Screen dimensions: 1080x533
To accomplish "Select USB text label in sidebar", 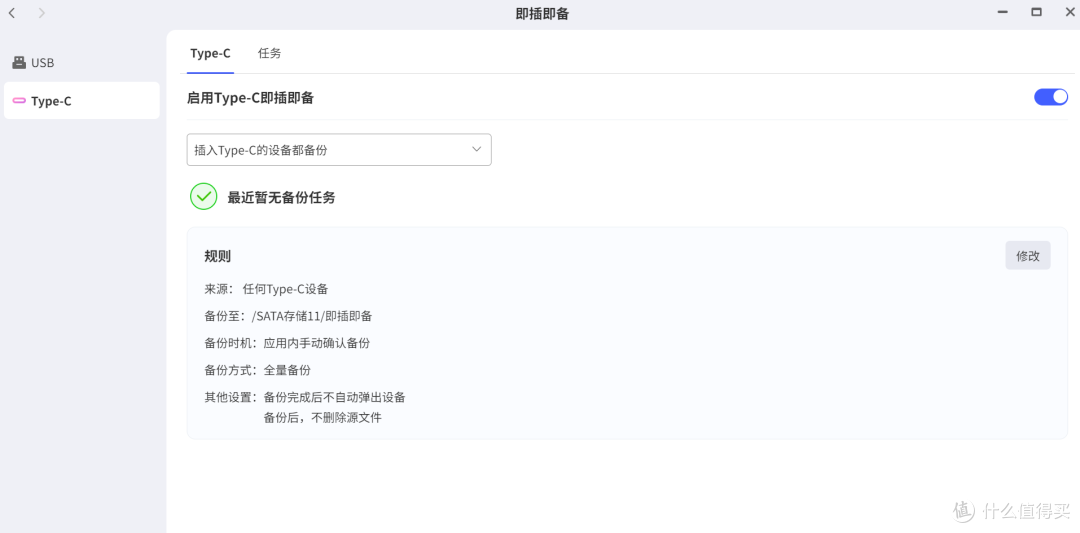I will click(x=43, y=63).
